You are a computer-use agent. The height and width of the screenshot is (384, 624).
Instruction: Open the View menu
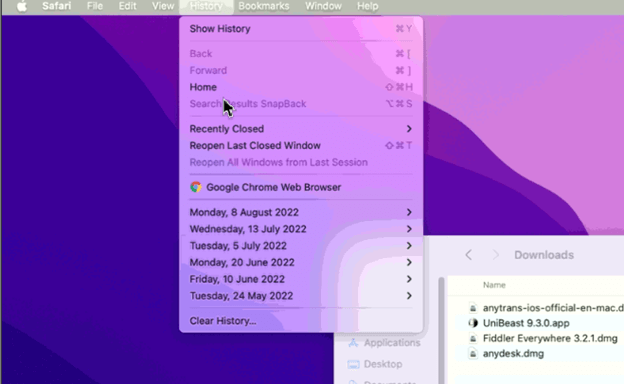pyautogui.click(x=163, y=6)
